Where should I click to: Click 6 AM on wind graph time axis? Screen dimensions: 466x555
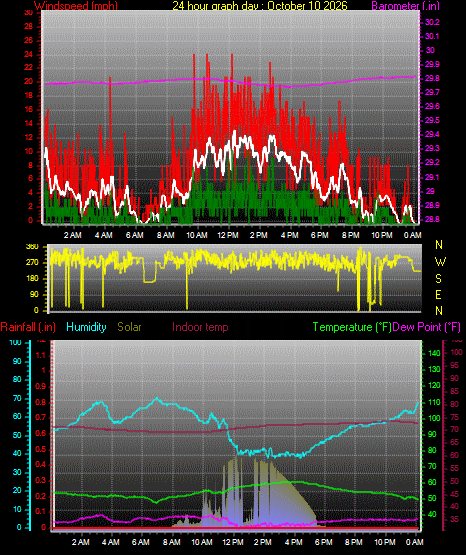coord(135,235)
